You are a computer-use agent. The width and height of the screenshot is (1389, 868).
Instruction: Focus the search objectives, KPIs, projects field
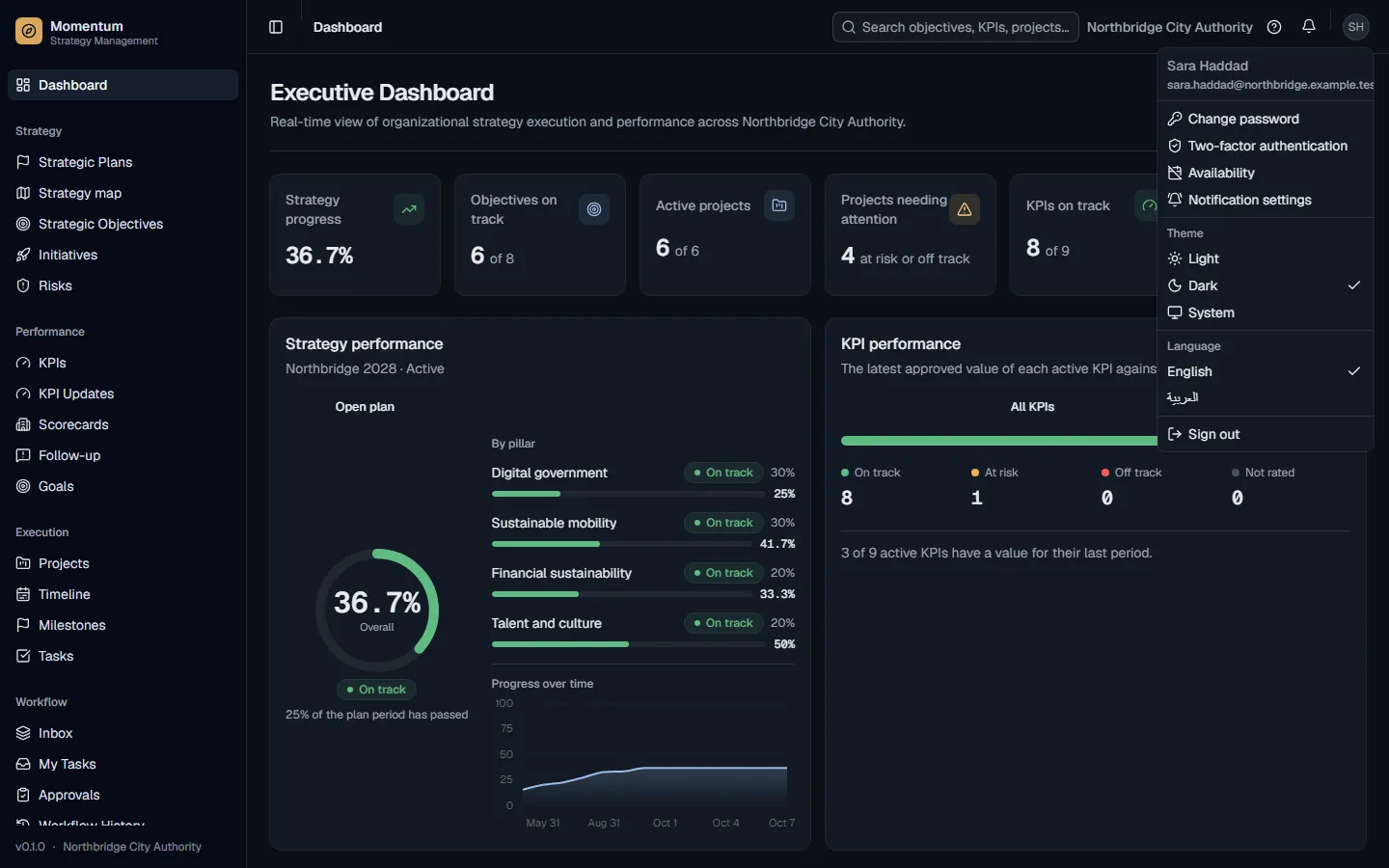tap(956, 27)
